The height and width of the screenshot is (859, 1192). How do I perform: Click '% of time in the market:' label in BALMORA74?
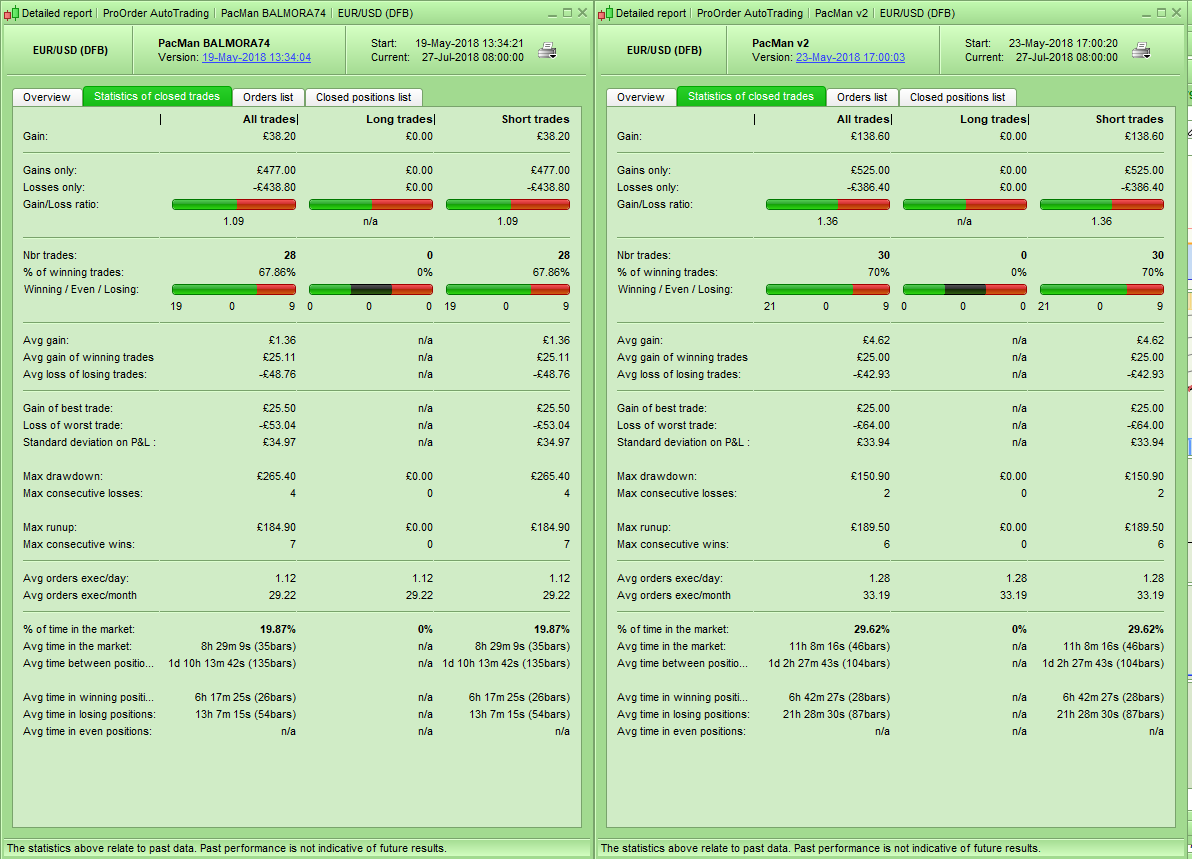point(79,629)
